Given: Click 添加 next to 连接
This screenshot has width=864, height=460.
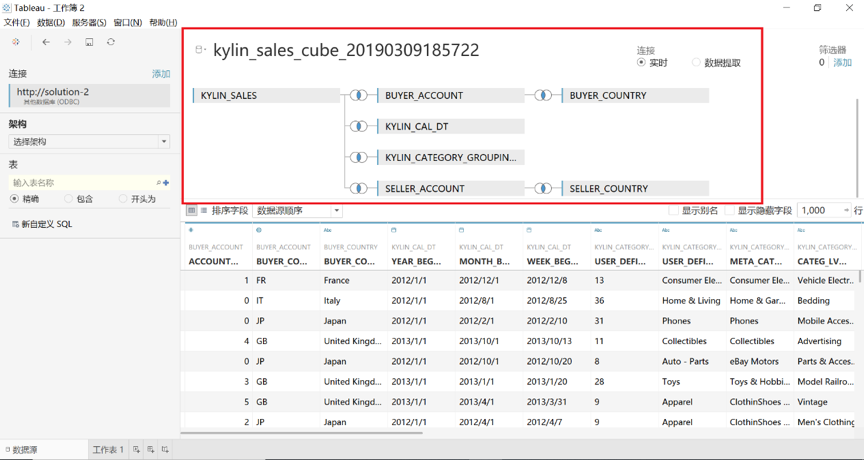Looking at the screenshot, I should point(161,74).
